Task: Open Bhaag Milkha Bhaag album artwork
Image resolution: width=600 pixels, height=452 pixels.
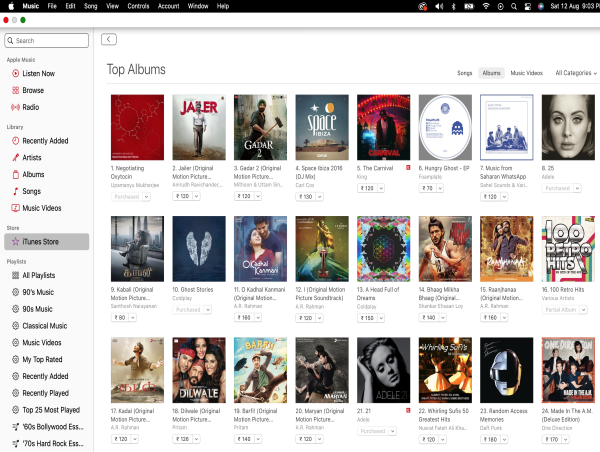Action: click(x=445, y=249)
